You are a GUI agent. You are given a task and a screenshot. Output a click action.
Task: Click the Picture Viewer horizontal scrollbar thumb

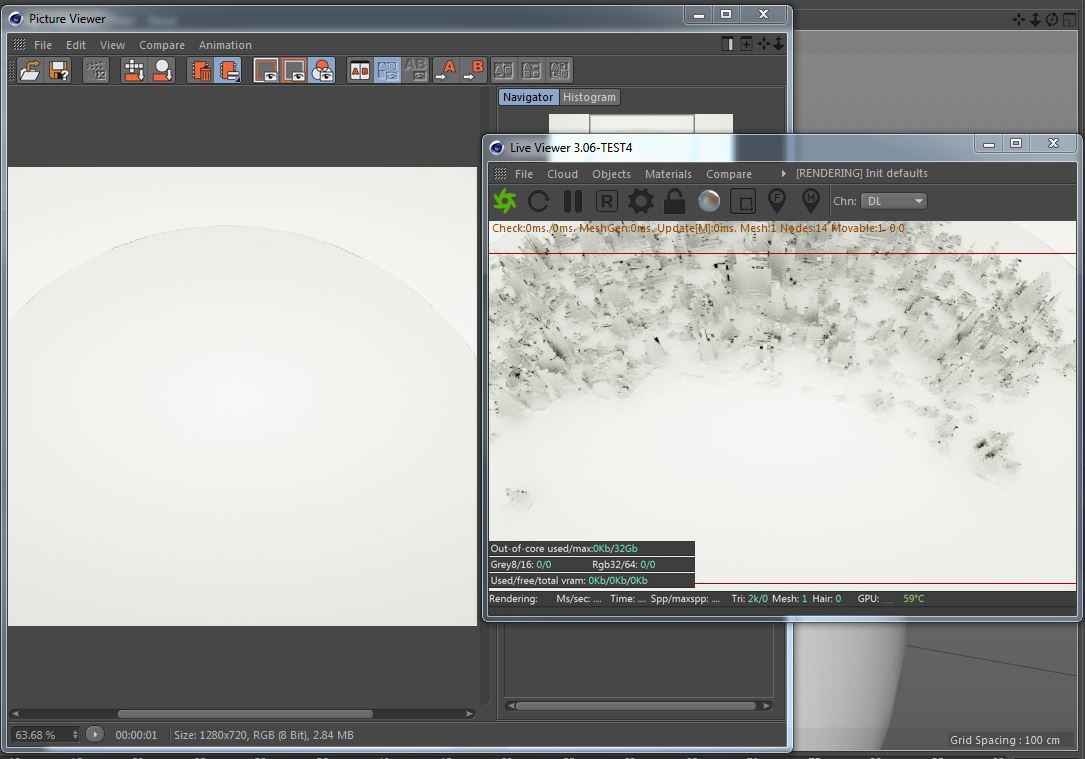[245, 713]
